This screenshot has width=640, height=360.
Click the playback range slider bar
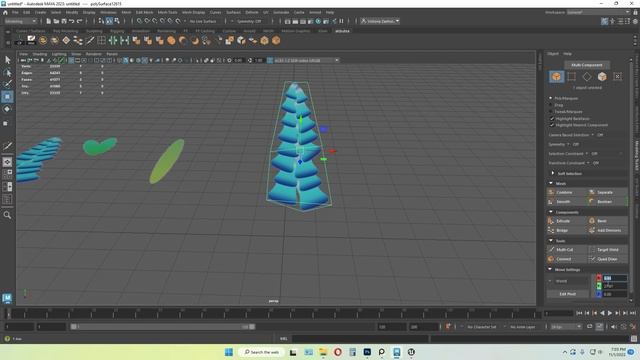163,327
